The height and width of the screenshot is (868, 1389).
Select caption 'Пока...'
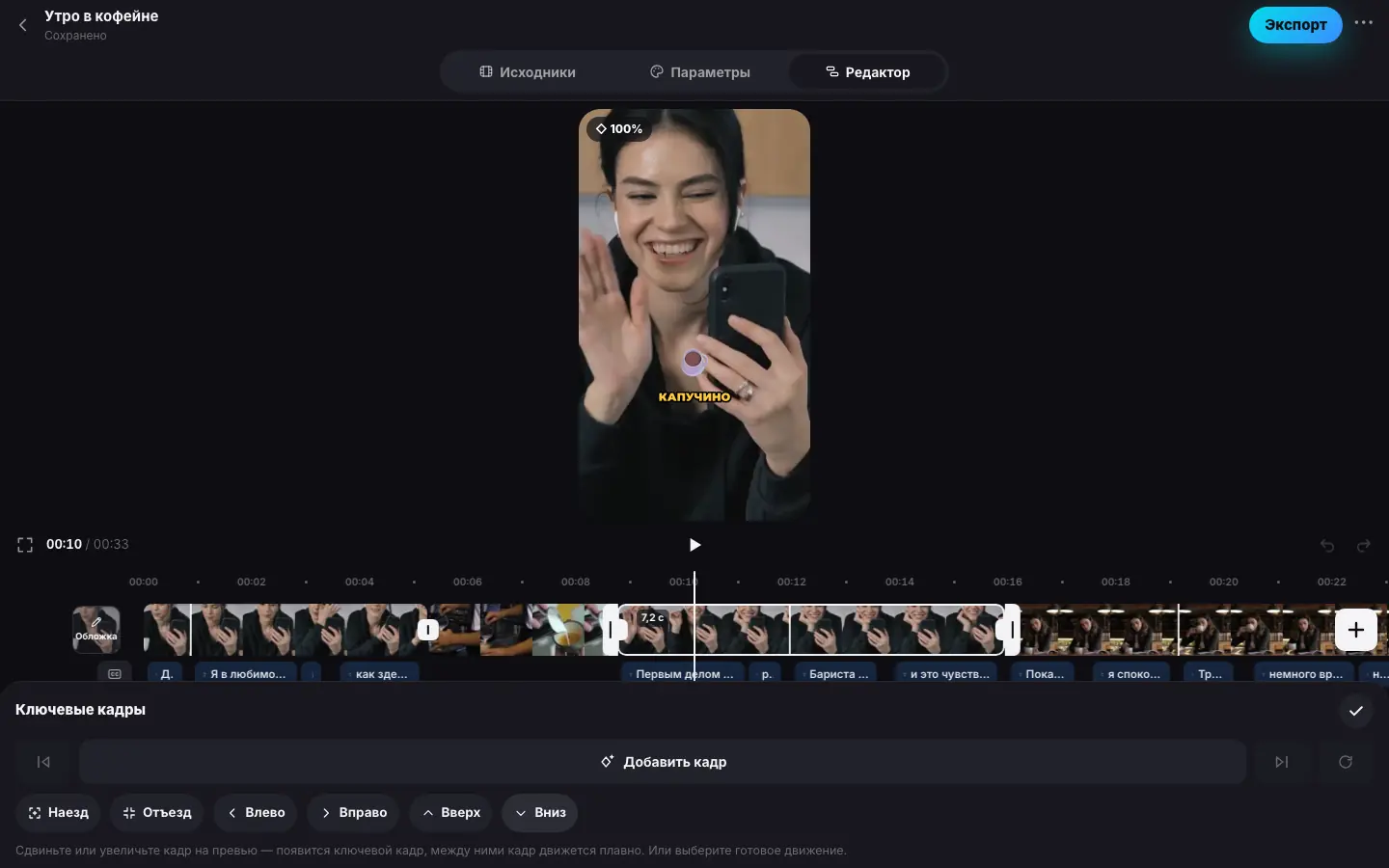pyautogui.click(x=1043, y=674)
